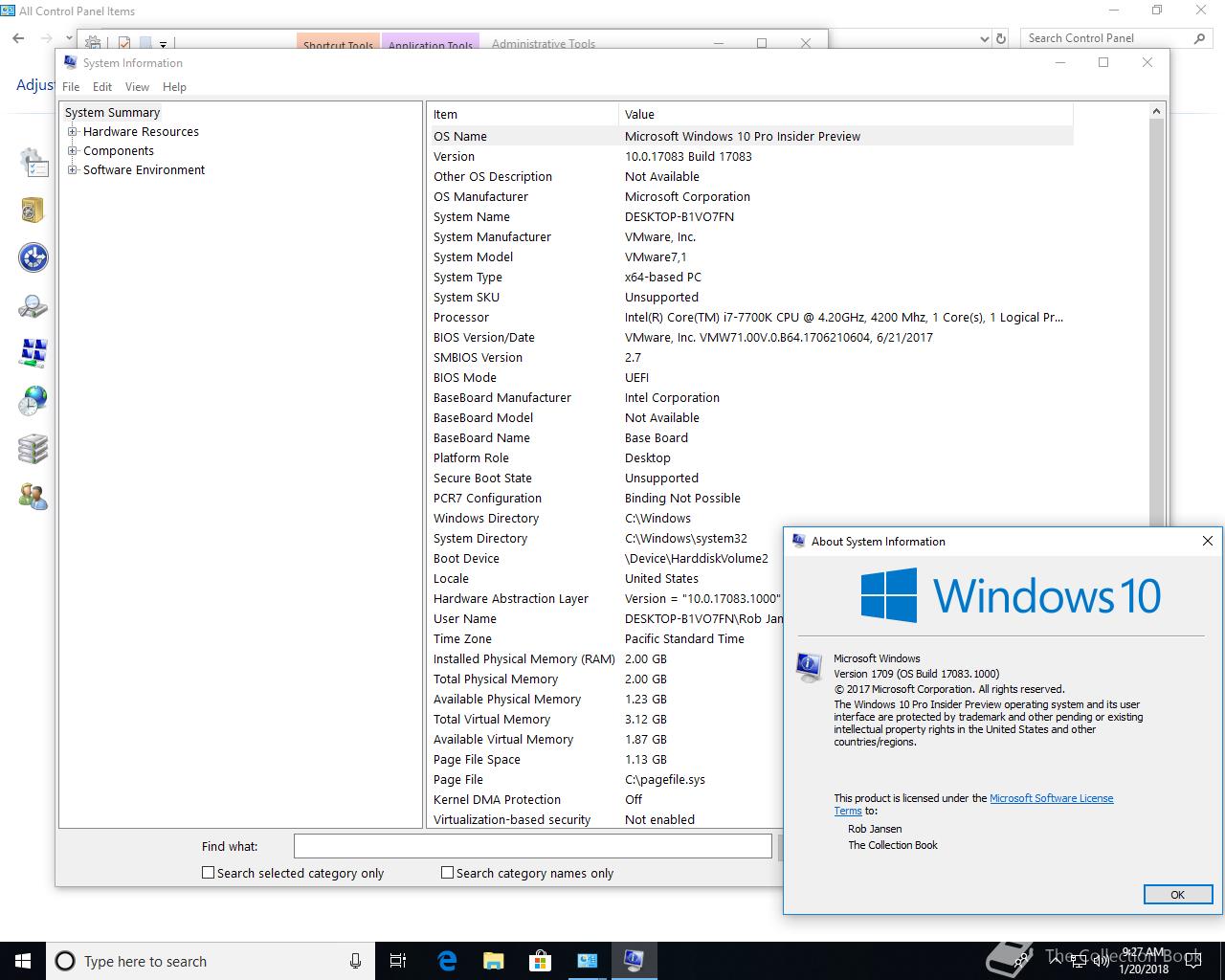Screen dimensions: 1225x980
Task: Click the checklist gear icon in Control Panel
Action: tap(33, 163)
